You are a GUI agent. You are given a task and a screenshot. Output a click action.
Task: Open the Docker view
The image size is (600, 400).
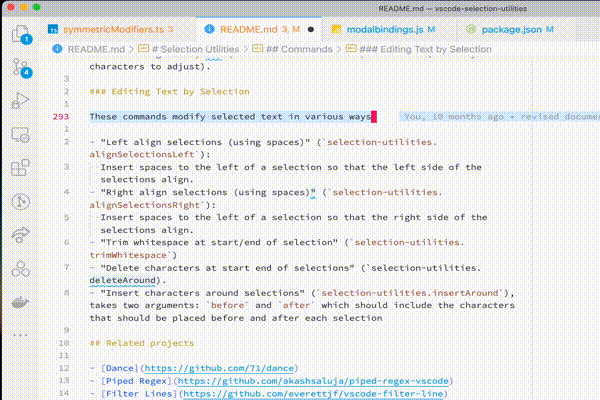pyautogui.click(x=20, y=302)
